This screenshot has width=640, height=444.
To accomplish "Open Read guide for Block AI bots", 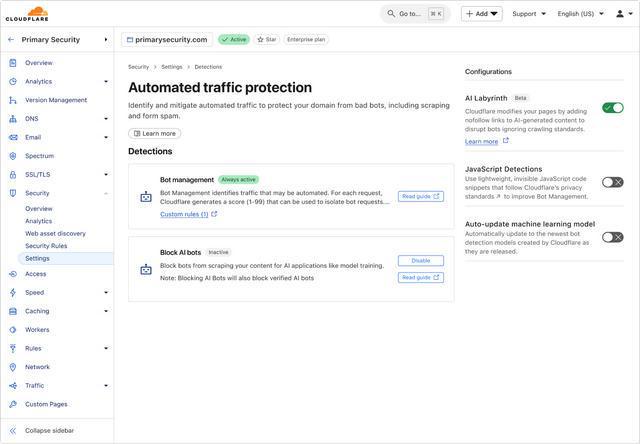I will coord(420,278).
